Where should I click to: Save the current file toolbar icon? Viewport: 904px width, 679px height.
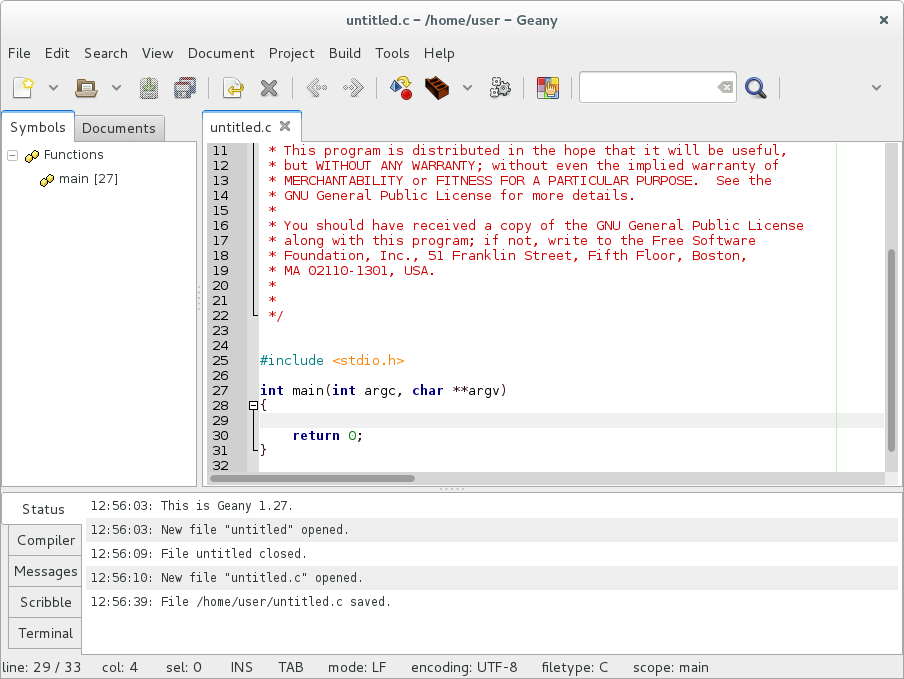(x=149, y=88)
